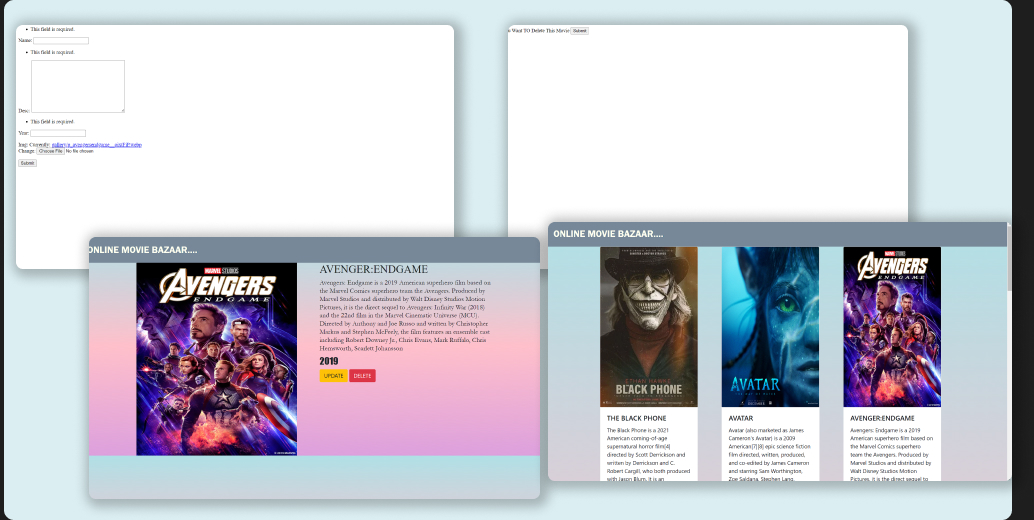Click ONLINE MOVIE BAZAAR header in detail page
1034x520 pixels.
click(x=142, y=250)
